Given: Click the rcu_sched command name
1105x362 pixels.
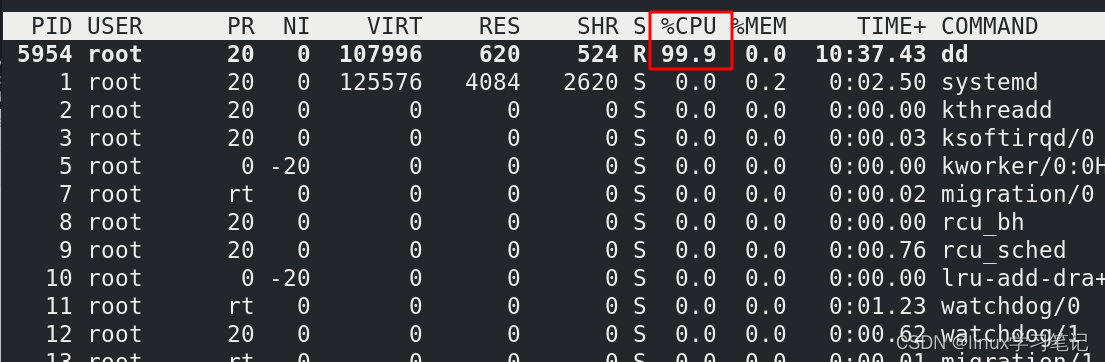Looking at the screenshot, I should (1004, 250).
